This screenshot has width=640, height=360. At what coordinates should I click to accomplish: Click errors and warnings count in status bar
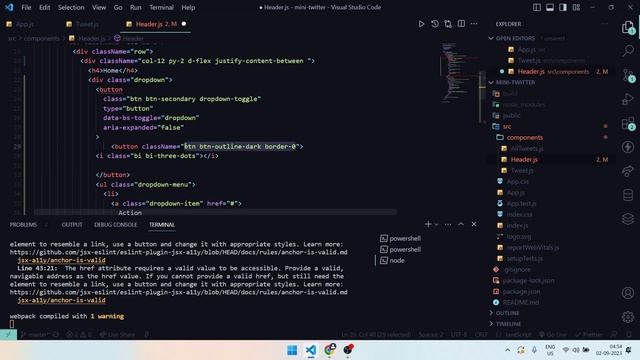[x=79, y=335]
